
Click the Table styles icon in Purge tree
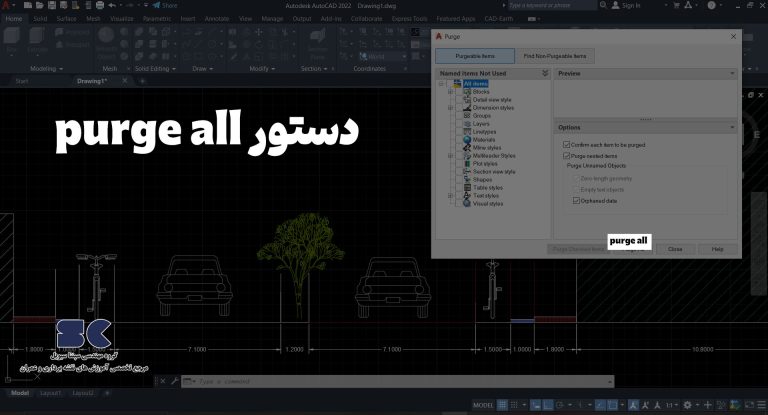[x=467, y=188]
